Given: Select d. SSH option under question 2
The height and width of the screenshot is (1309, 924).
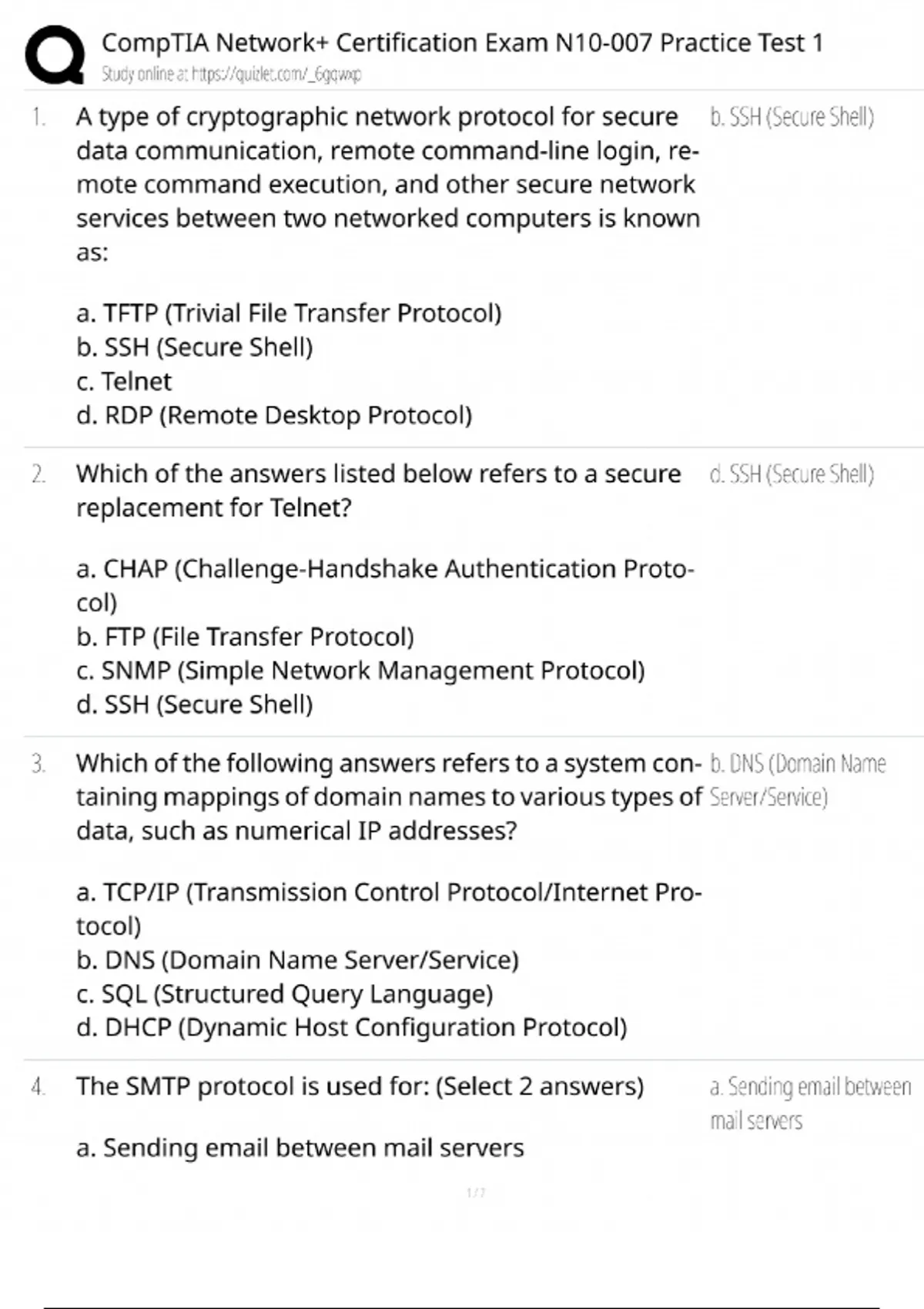Looking at the screenshot, I should point(195,705).
